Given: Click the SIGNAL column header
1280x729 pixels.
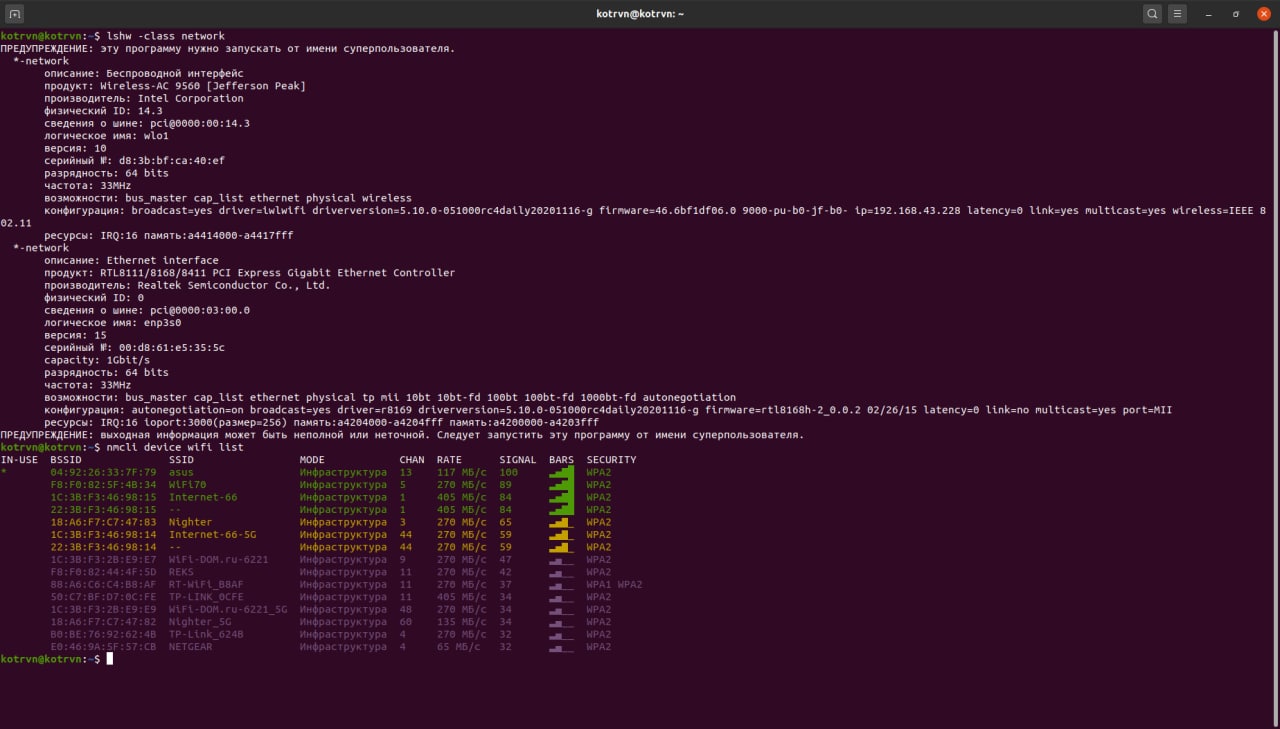Looking at the screenshot, I should tap(518, 460).
